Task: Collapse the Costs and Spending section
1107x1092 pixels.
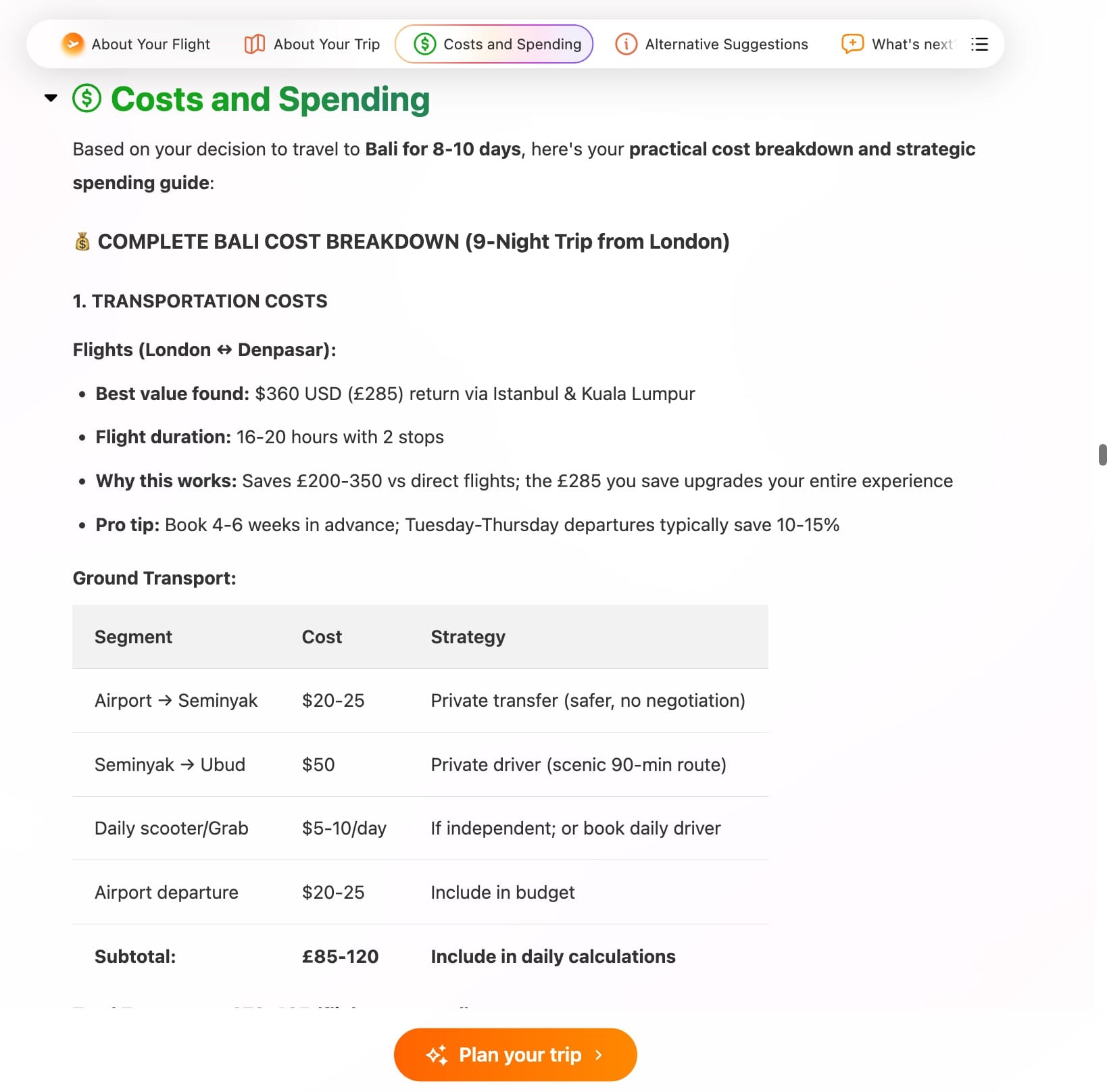Action: [51, 98]
